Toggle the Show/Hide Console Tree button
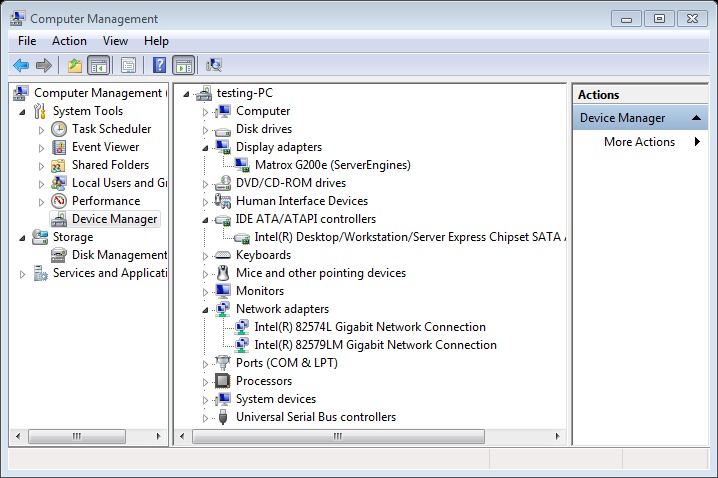 click(x=98, y=66)
